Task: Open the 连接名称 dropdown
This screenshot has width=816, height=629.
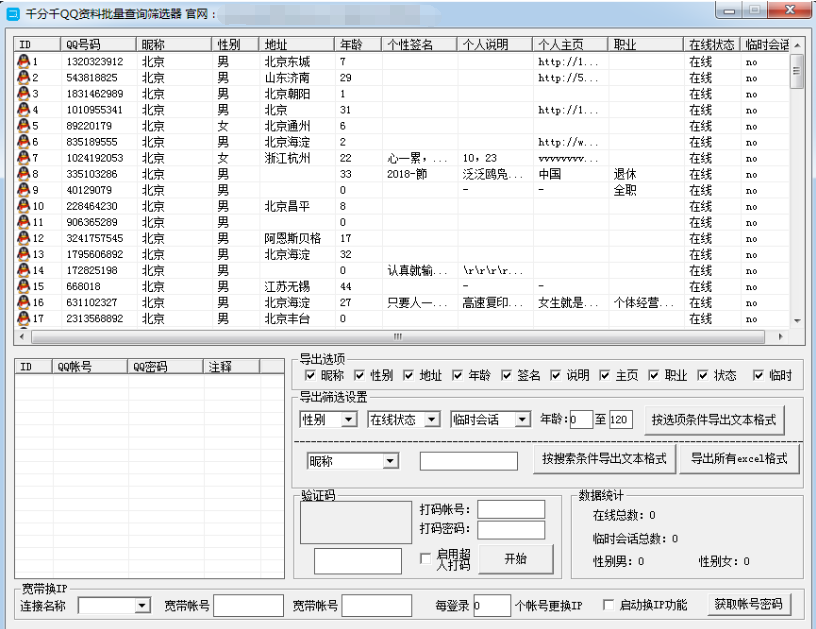Action: point(142,605)
